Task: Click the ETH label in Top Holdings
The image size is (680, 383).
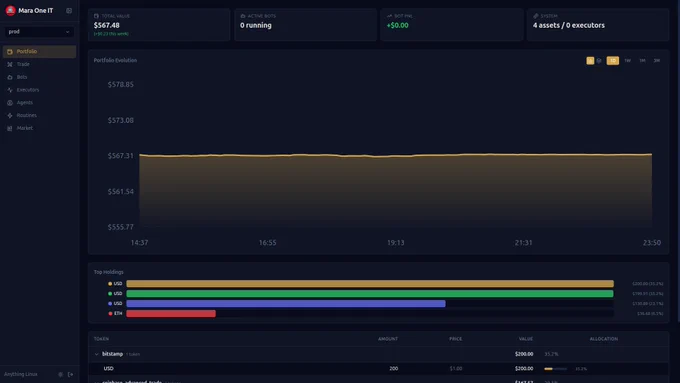Action: tap(118, 314)
